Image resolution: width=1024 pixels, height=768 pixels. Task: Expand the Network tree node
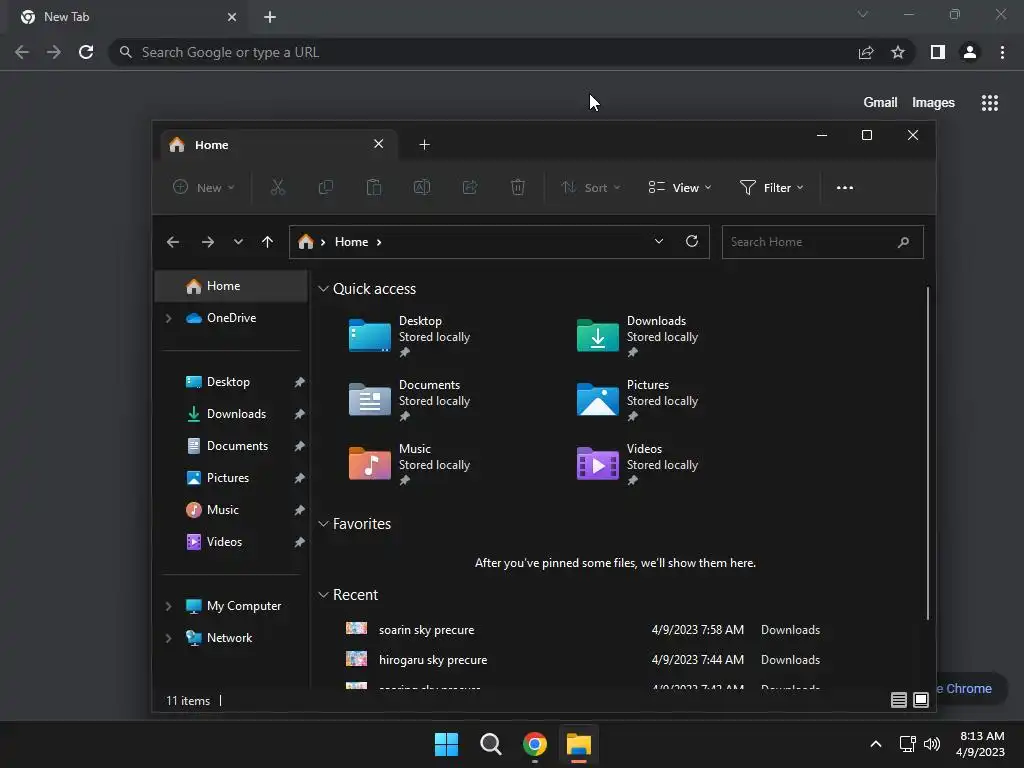[168, 638]
